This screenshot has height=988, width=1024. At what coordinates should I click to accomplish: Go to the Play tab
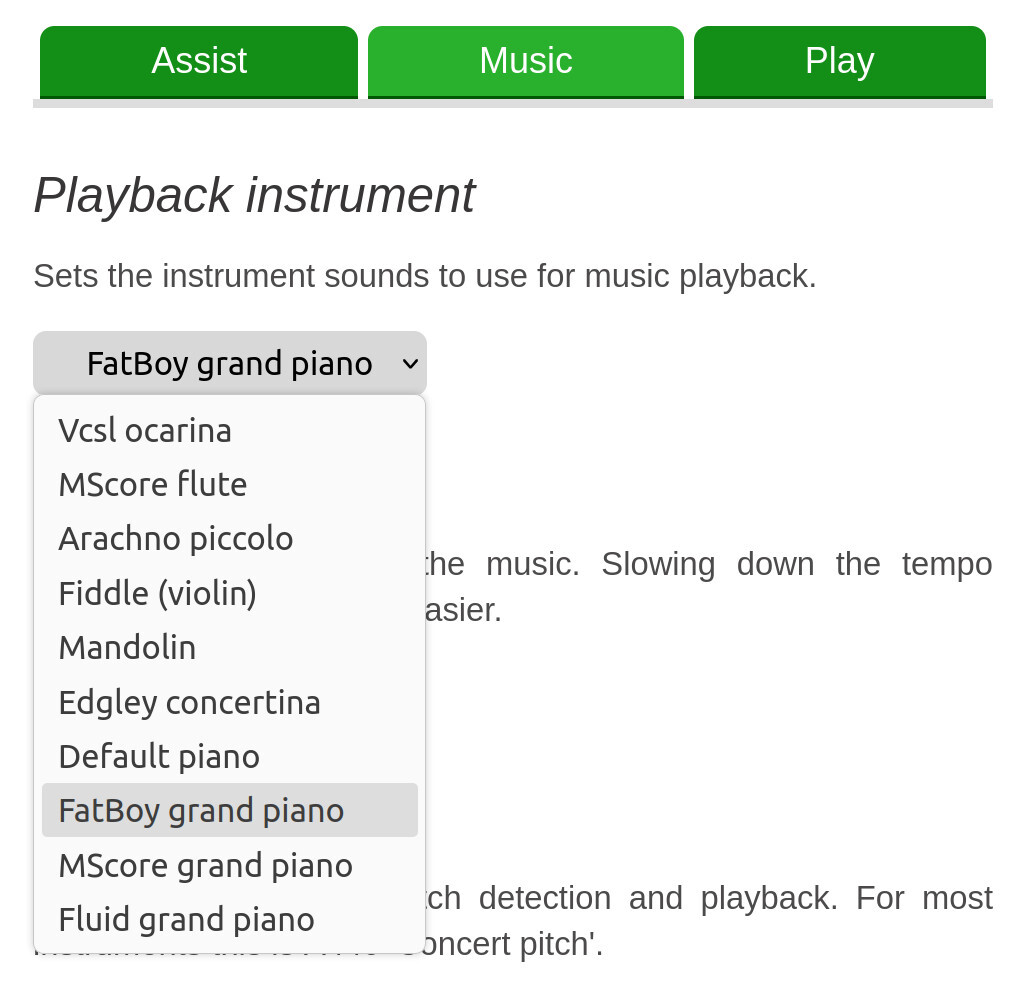tap(840, 61)
